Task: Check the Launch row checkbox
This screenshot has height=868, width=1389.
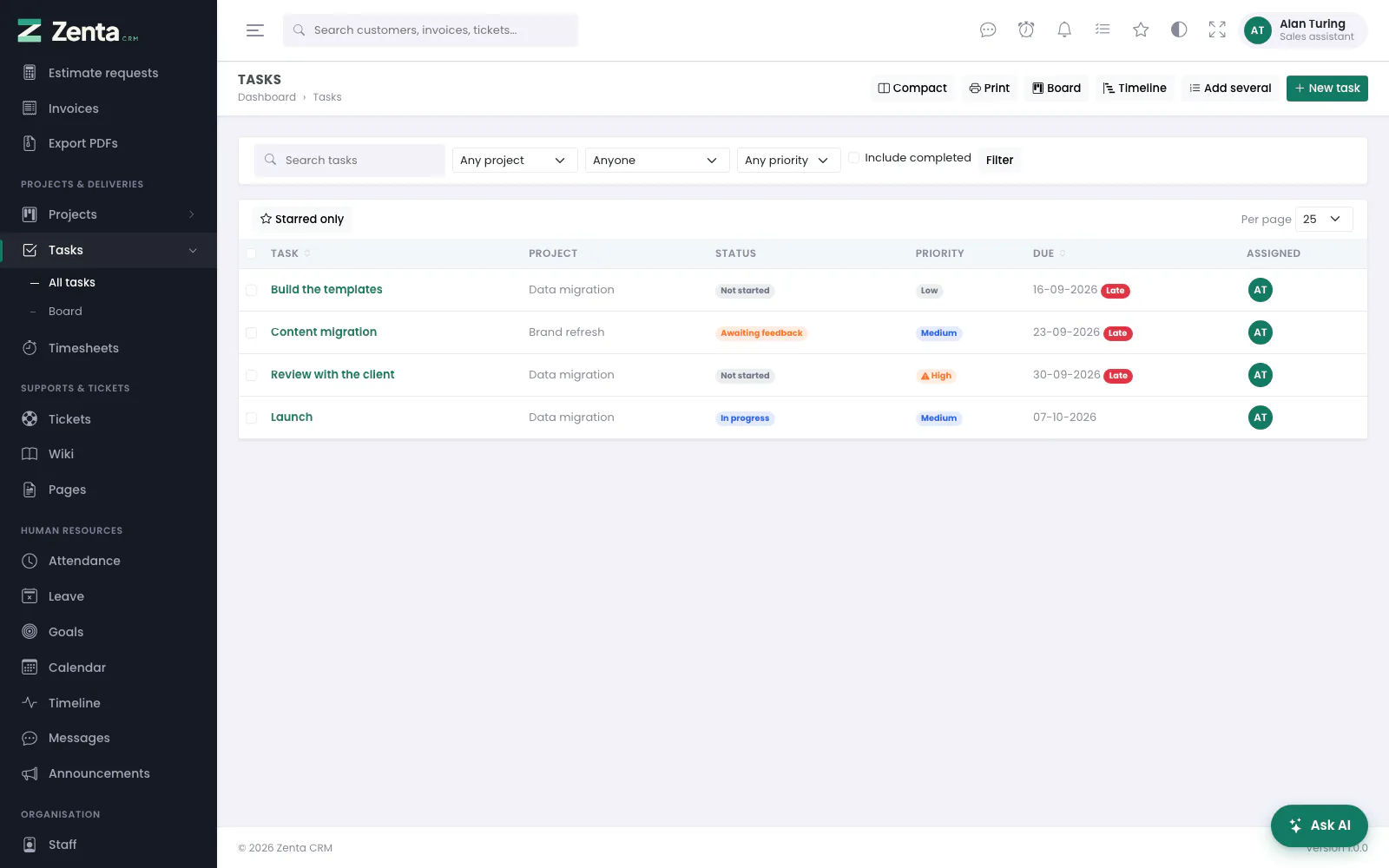Action: pos(251,418)
